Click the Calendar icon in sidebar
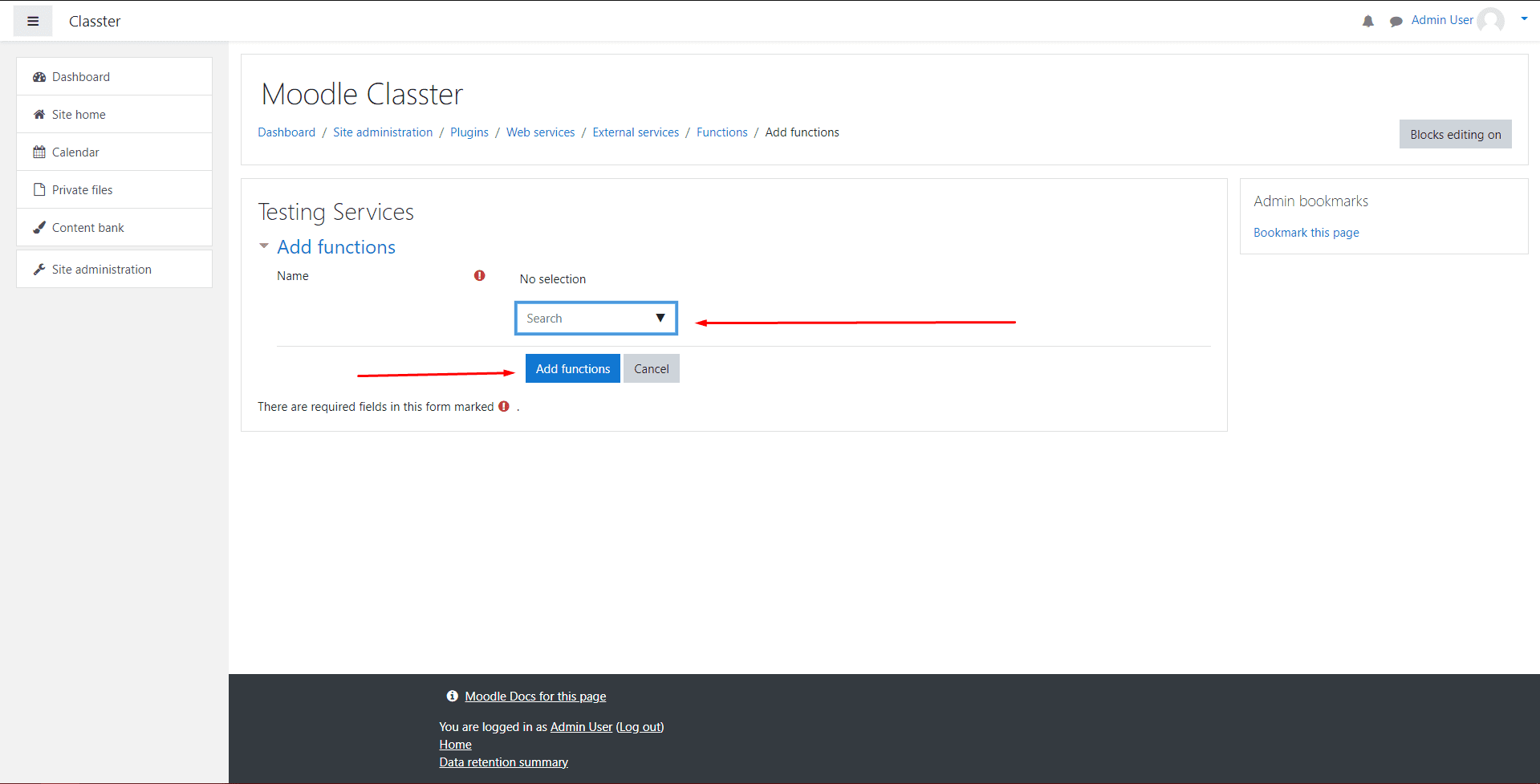 tap(39, 152)
